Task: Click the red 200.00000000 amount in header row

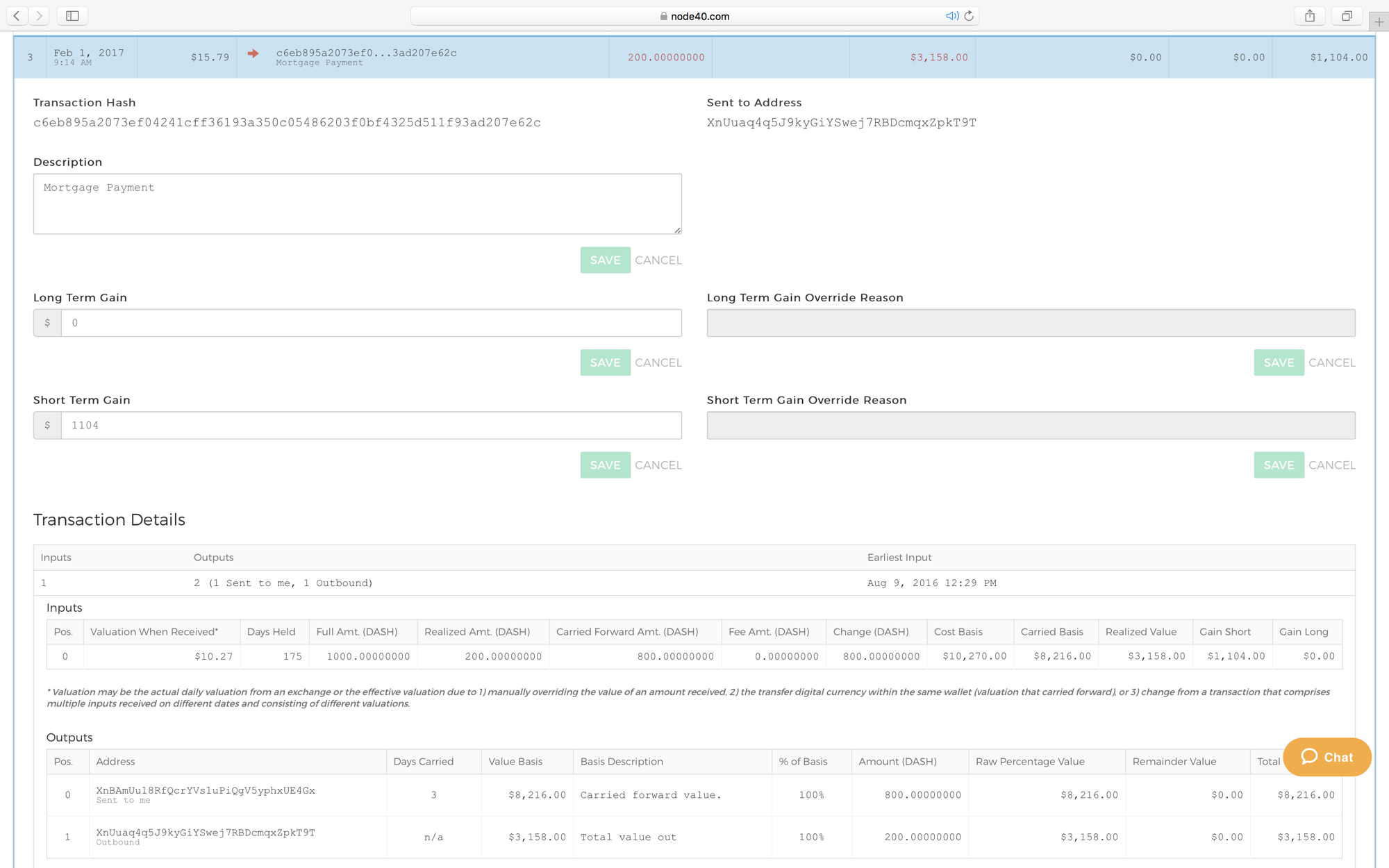Action: tap(666, 57)
